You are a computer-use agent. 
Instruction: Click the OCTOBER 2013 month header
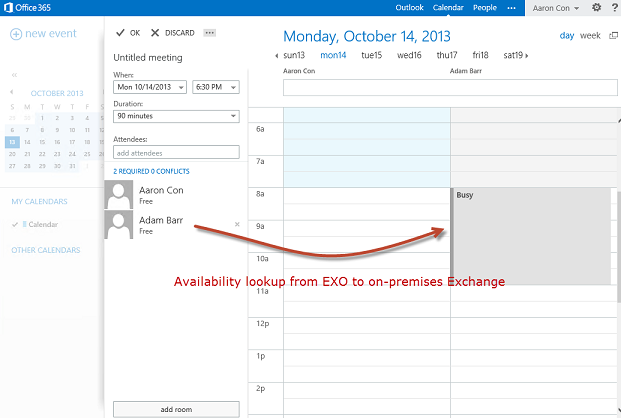57,93
